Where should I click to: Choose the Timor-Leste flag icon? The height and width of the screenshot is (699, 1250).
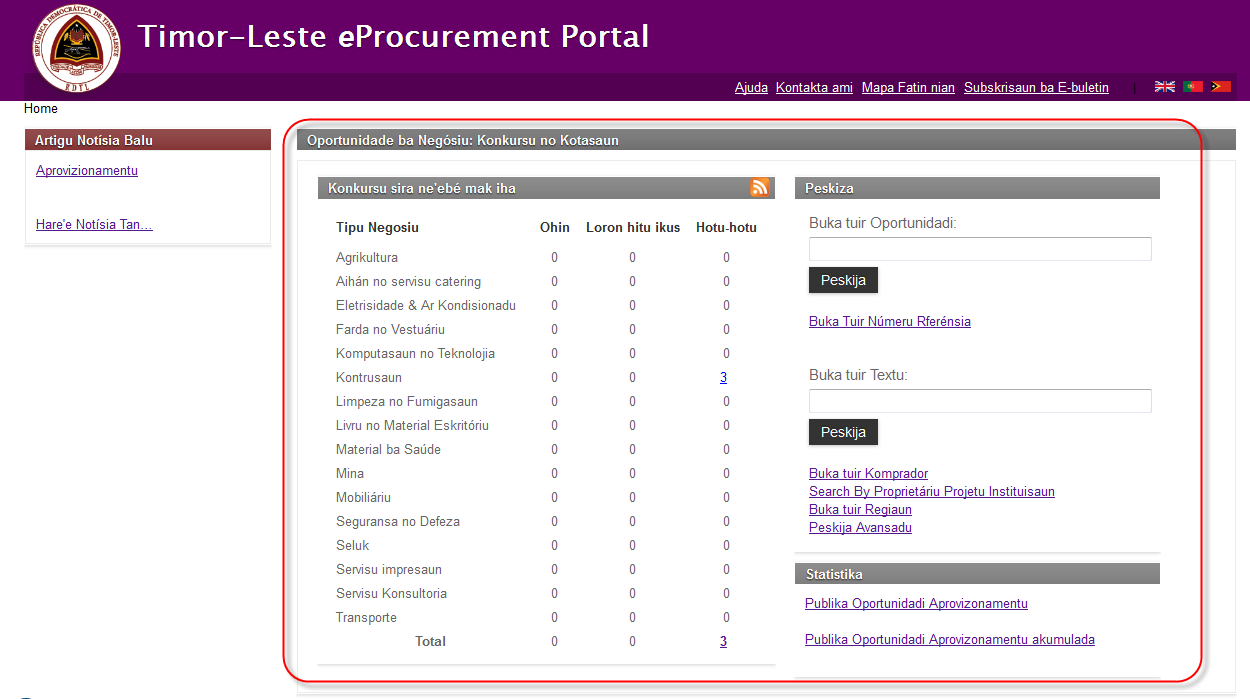(x=1221, y=87)
